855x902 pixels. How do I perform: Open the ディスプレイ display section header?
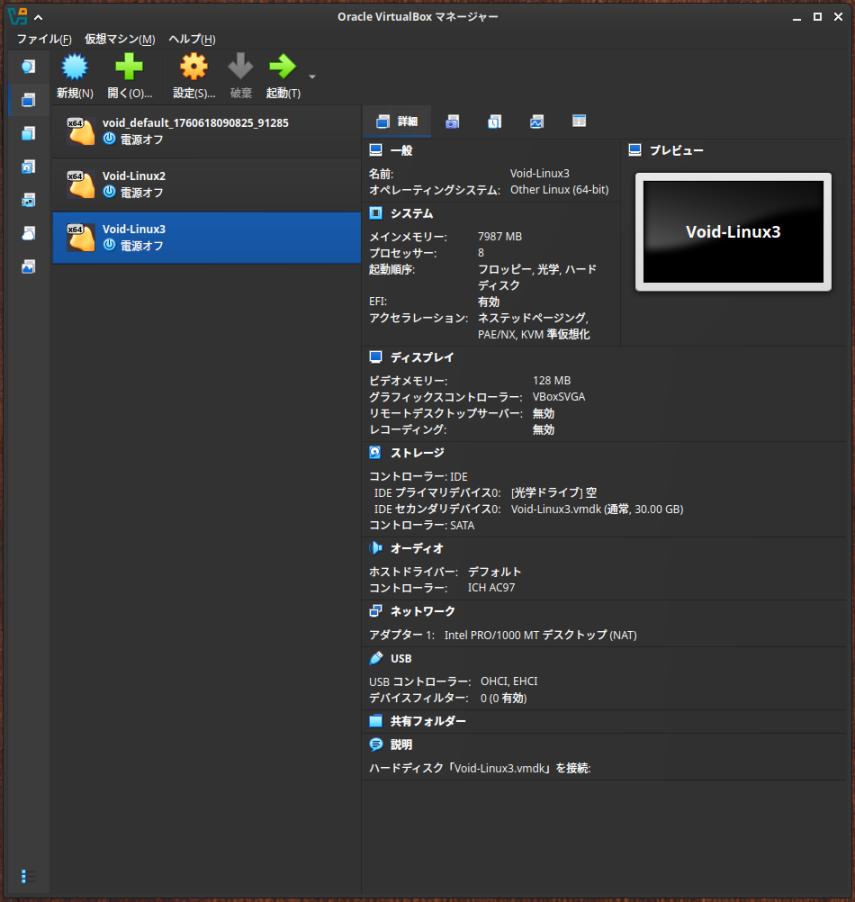(x=422, y=357)
